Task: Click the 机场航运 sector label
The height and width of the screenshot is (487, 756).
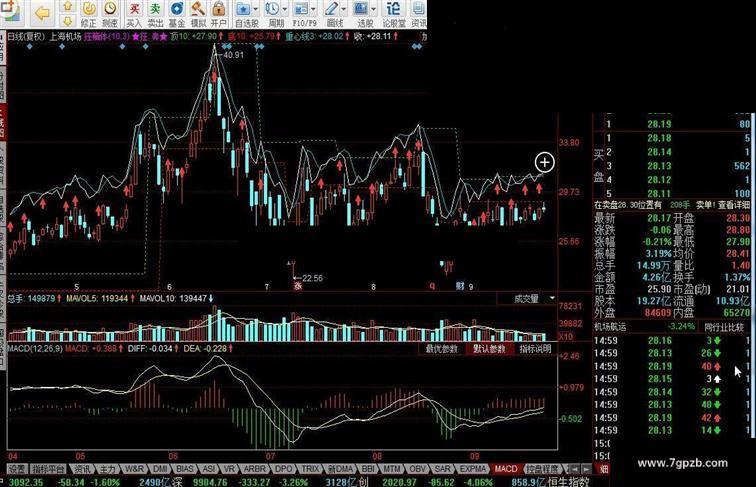Action: [610, 327]
